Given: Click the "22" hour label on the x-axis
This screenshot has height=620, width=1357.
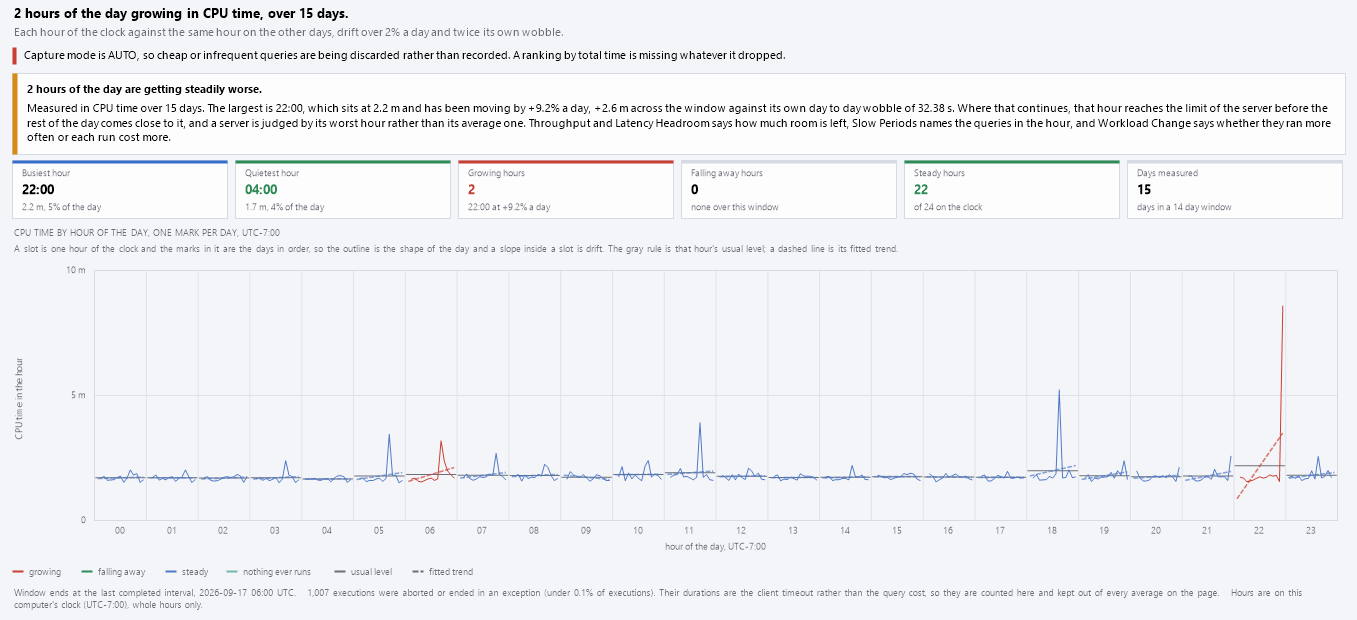Looking at the screenshot, I should (x=1259, y=530).
